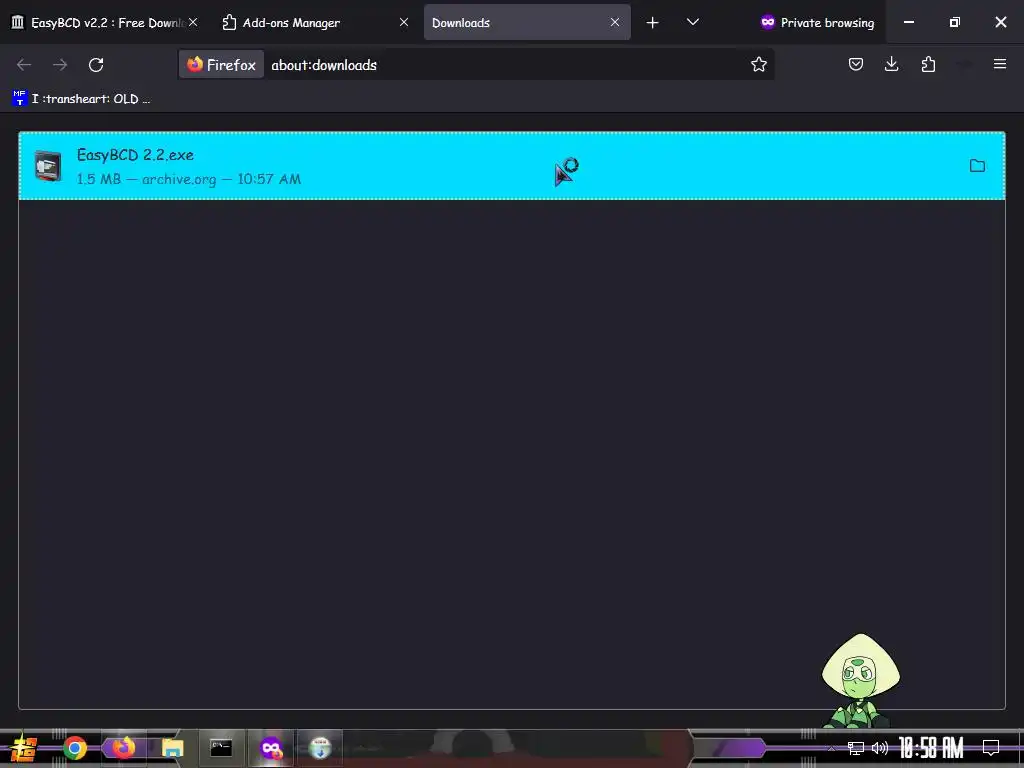The height and width of the screenshot is (768, 1024).
Task: Open the Downloads toolbar panel
Action: click(891, 64)
